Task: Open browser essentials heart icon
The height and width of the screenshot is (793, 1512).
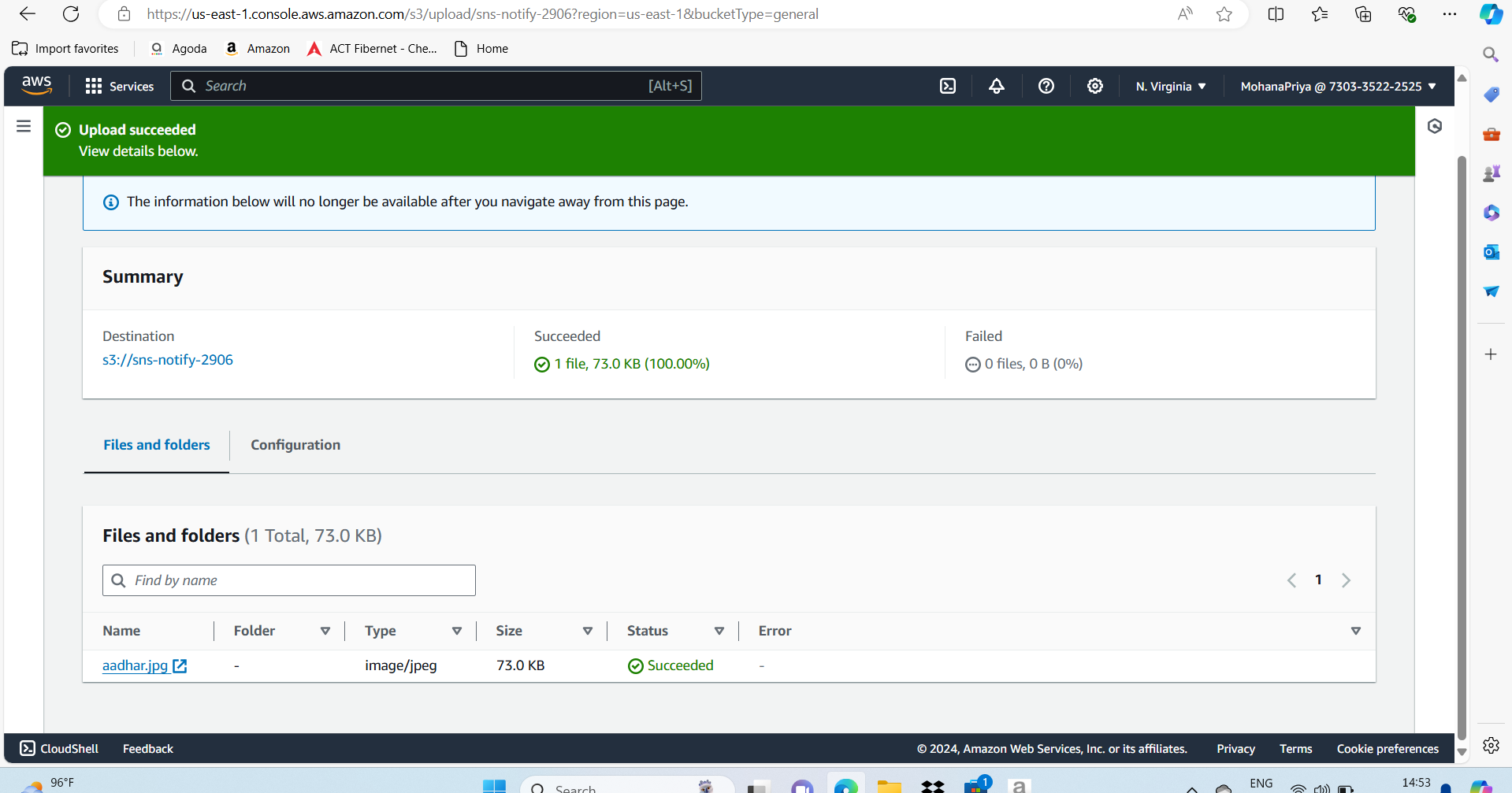Action: click(x=1406, y=14)
